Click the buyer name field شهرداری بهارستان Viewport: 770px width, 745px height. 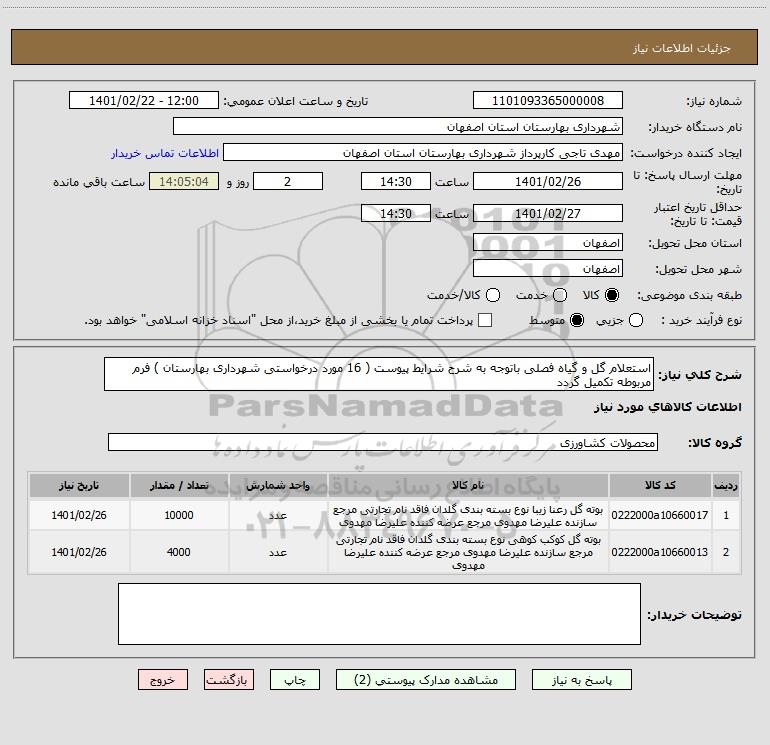tap(398, 127)
